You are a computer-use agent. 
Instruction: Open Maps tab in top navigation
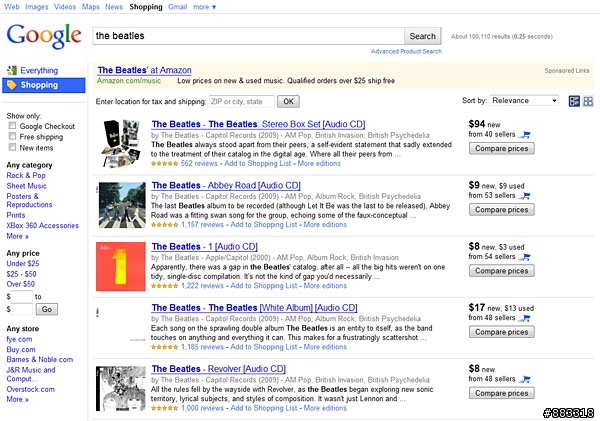(x=91, y=7)
